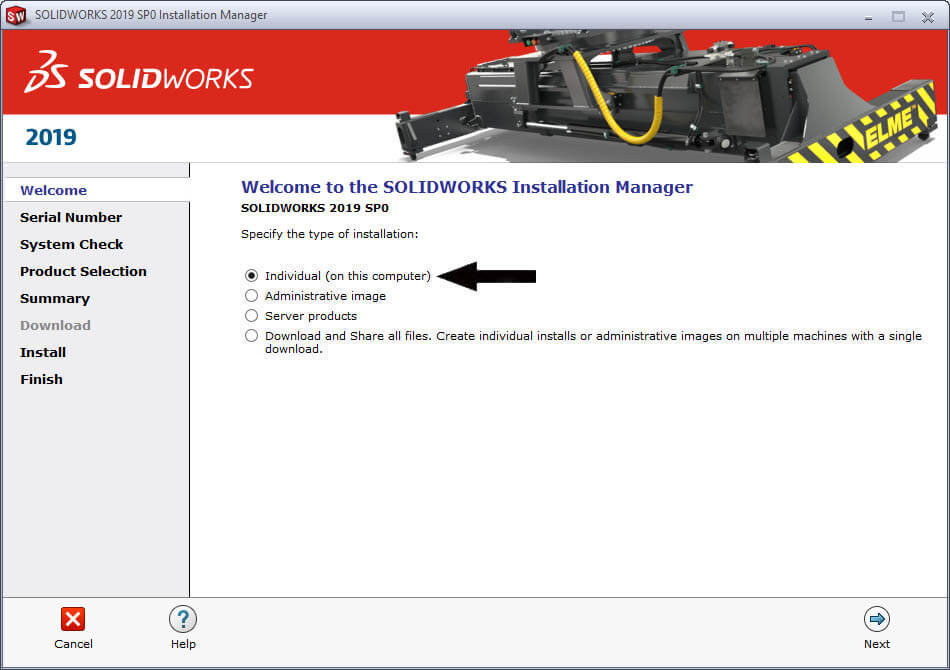This screenshot has width=950, height=670.
Task: Choose Download and Share all files option
Action: point(251,335)
